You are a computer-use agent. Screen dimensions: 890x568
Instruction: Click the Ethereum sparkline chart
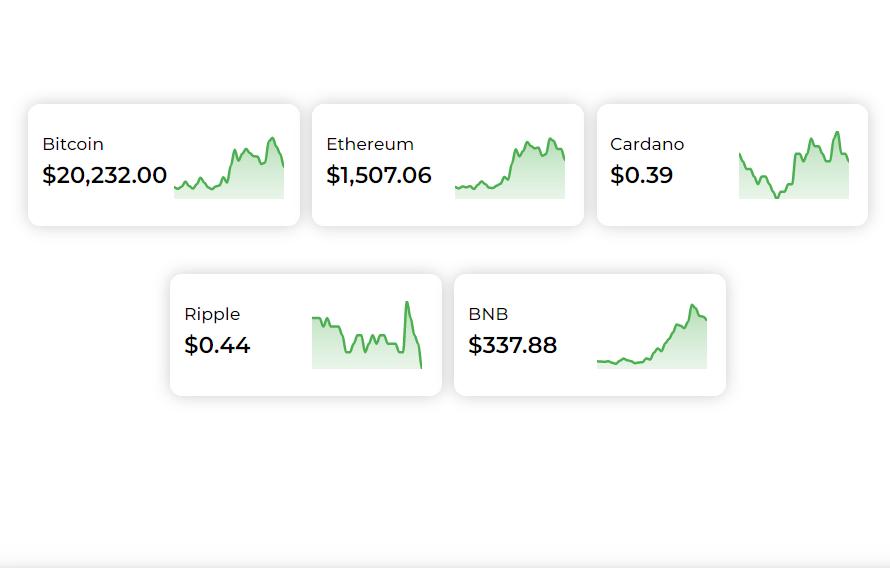coord(510,170)
